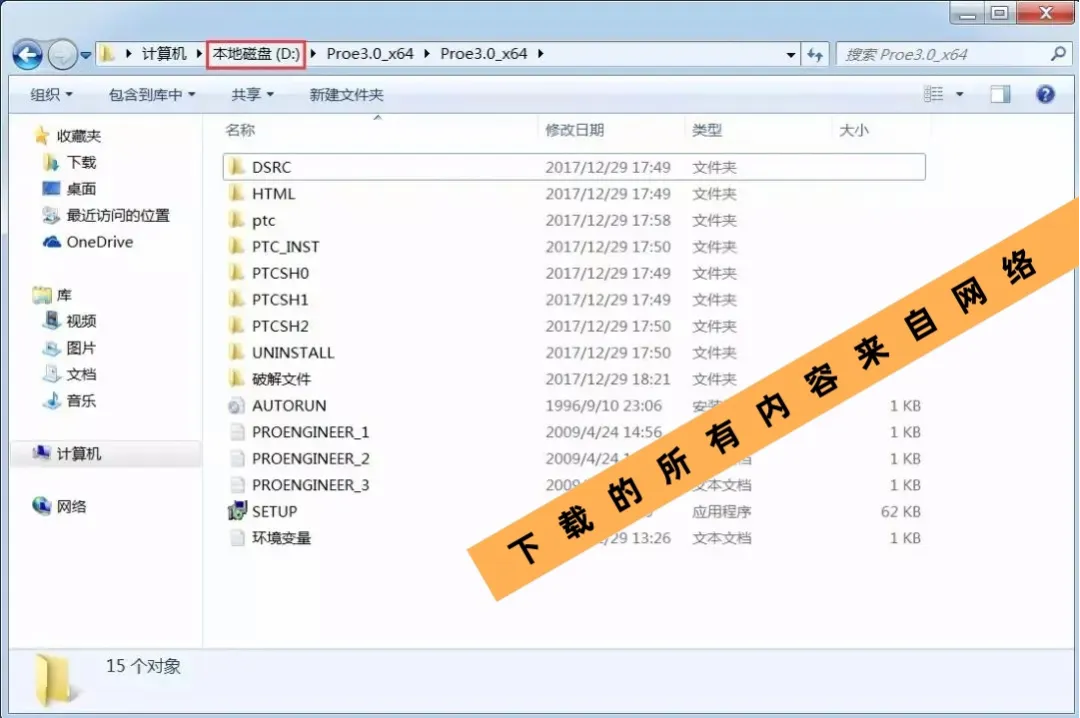Click SETUP type text 应用程序
1080x718 pixels.
click(x=722, y=511)
